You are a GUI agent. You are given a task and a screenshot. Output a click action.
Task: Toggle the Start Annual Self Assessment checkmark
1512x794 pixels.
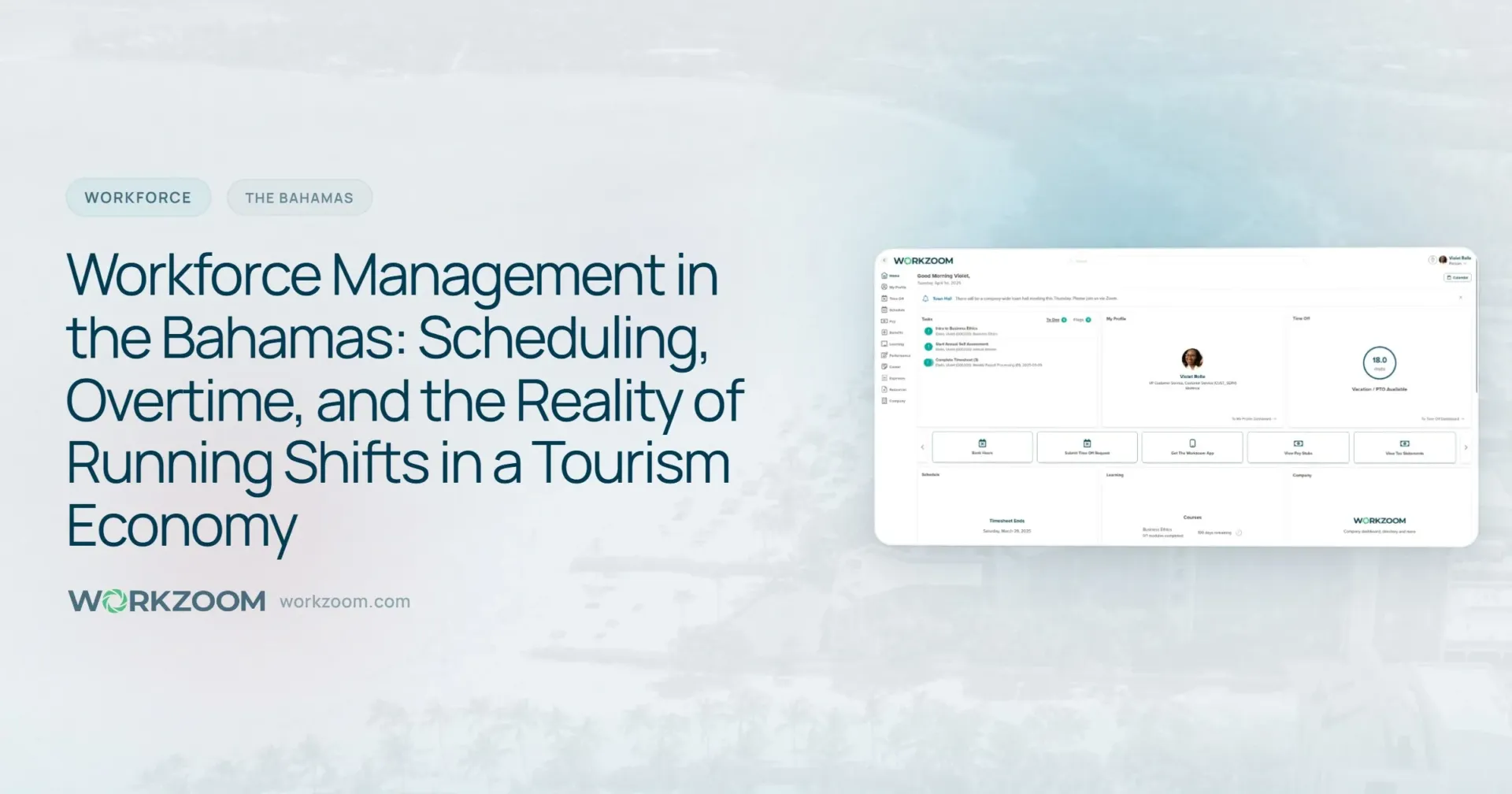(928, 347)
